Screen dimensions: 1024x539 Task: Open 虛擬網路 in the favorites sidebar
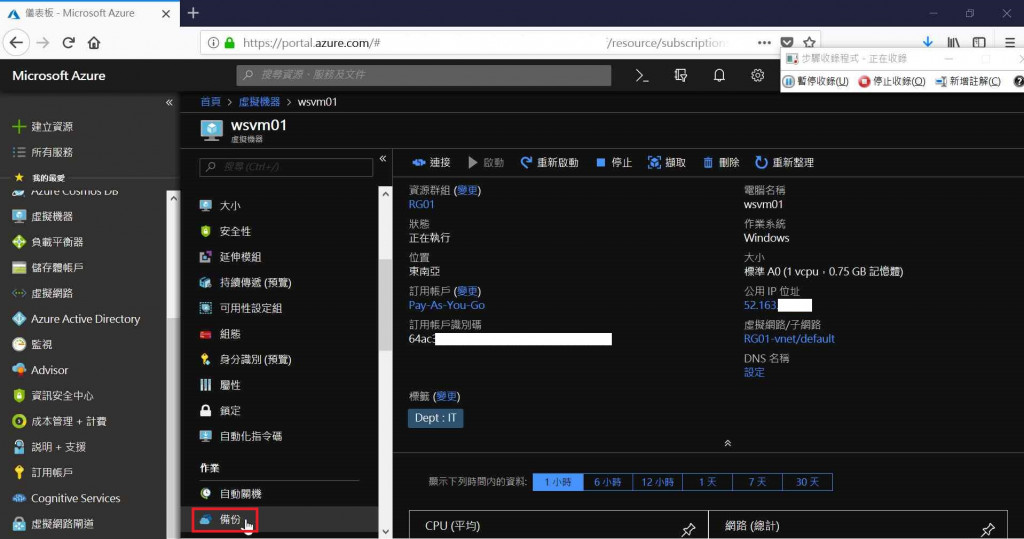tap(43, 293)
